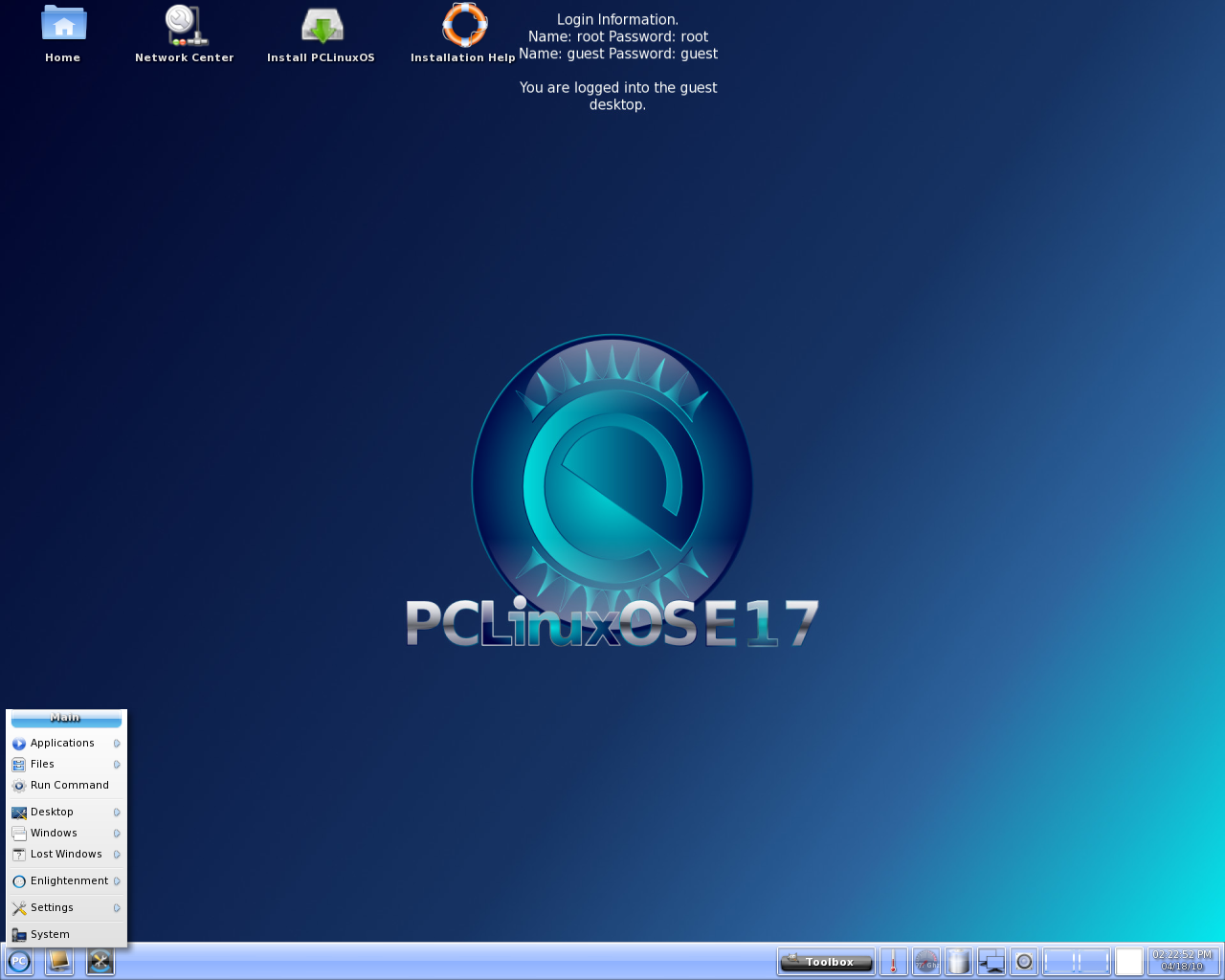1225x980 pixels.
Task: Select Settings in the Main menu
Action: point(66,908)
